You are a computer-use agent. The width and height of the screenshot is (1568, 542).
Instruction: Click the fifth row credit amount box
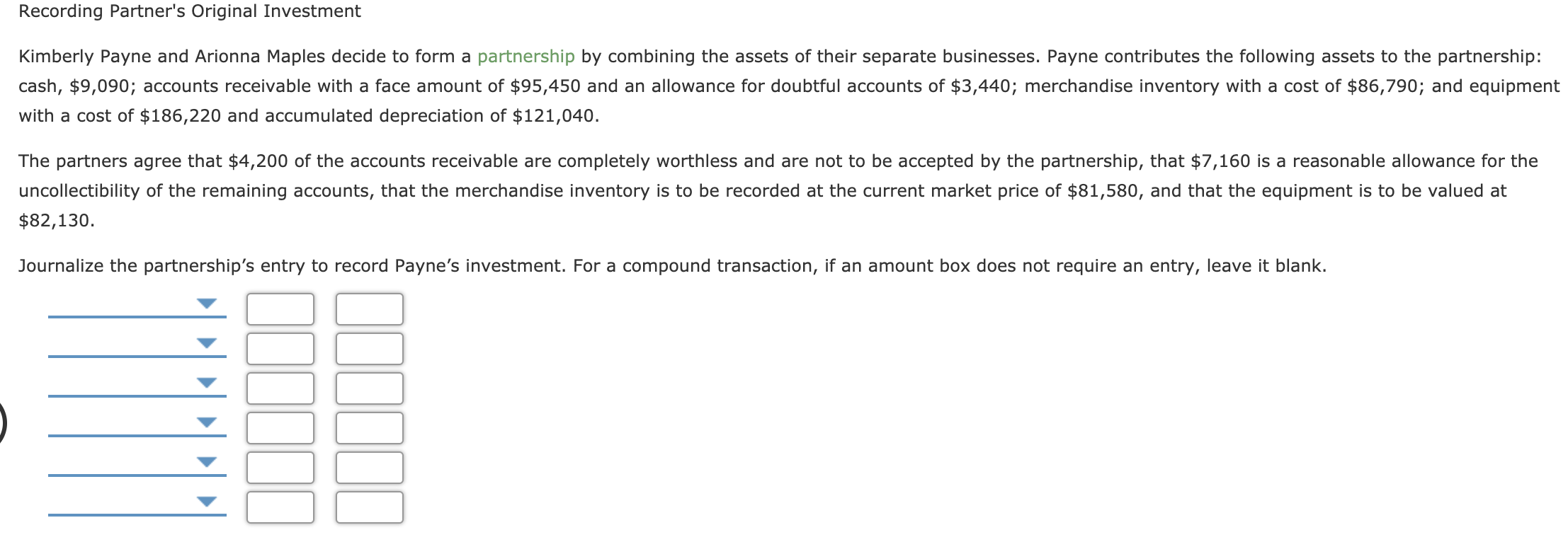(368, 466)
